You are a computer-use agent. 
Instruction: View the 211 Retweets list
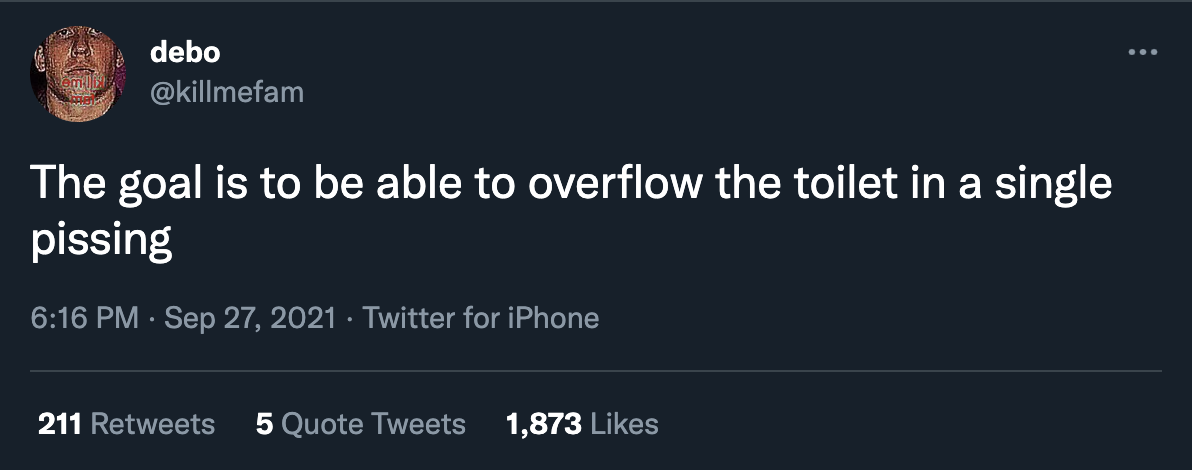pyautogui.click(x=126, y=424)
